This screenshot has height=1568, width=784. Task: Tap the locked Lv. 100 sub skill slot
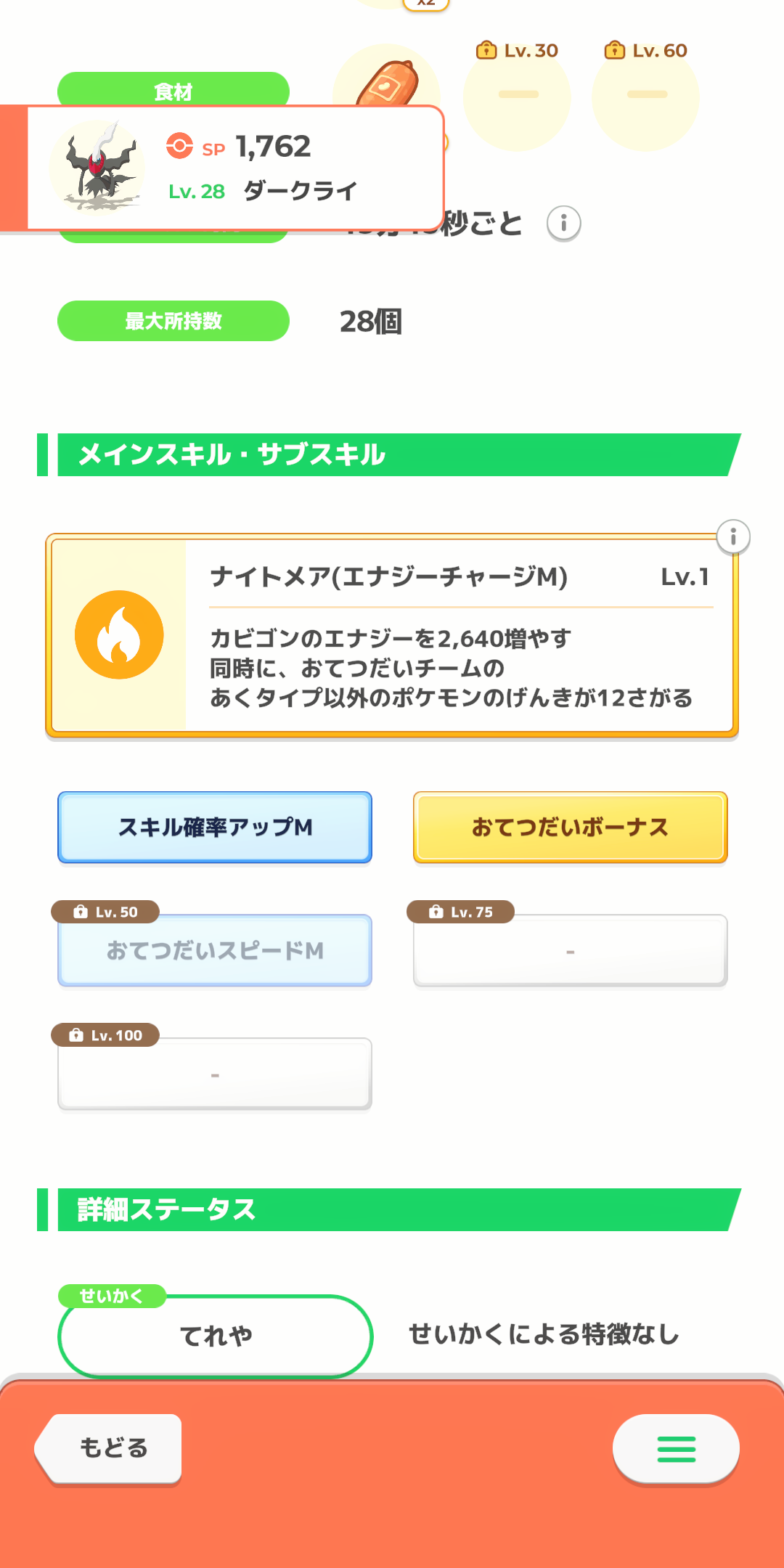[215, 1074]
